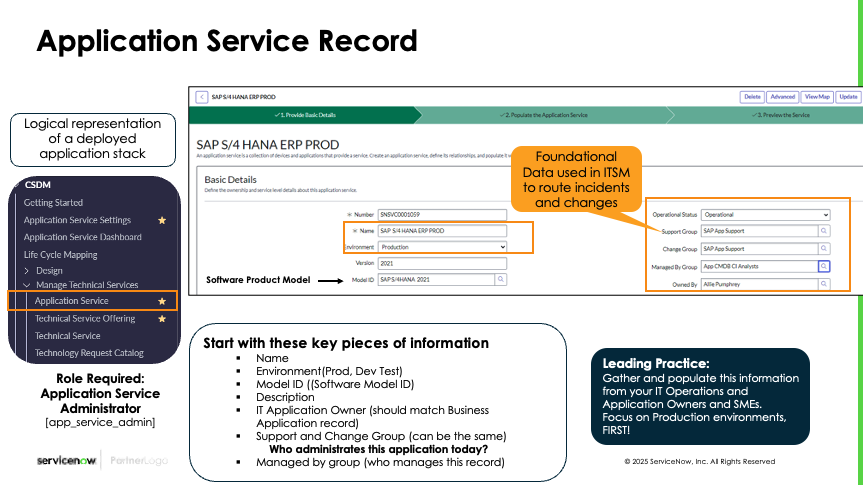Open the Managed By Group lookup icon
Screen dimensions: 863x486
tap(824, 266)
